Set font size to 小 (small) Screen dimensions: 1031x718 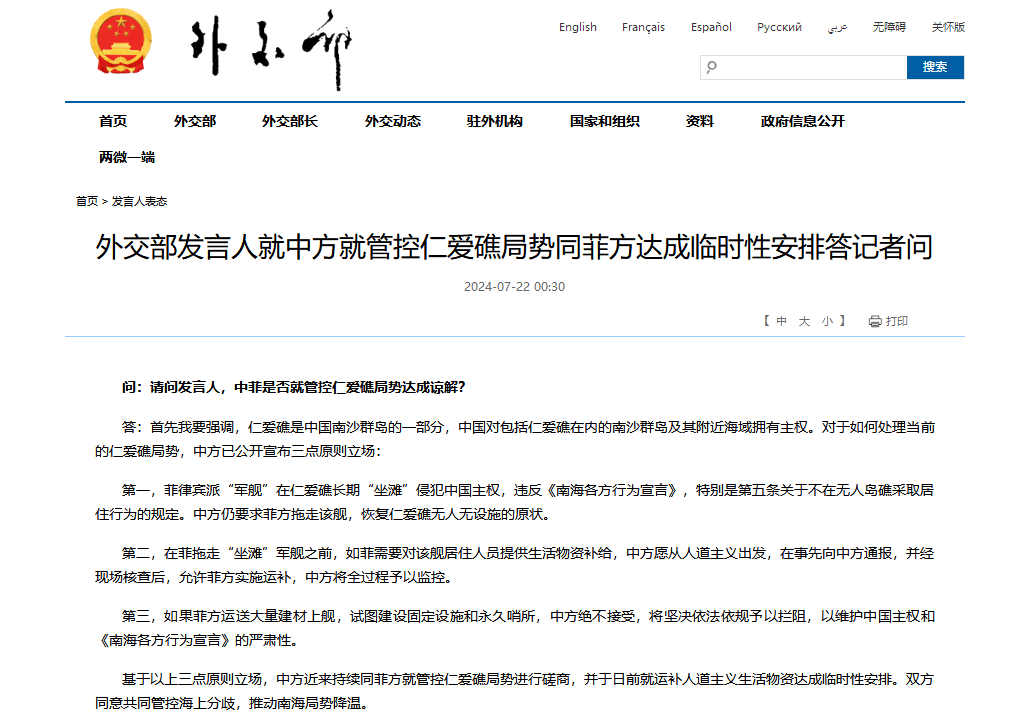pyautogui.click(x=827, y=321)
